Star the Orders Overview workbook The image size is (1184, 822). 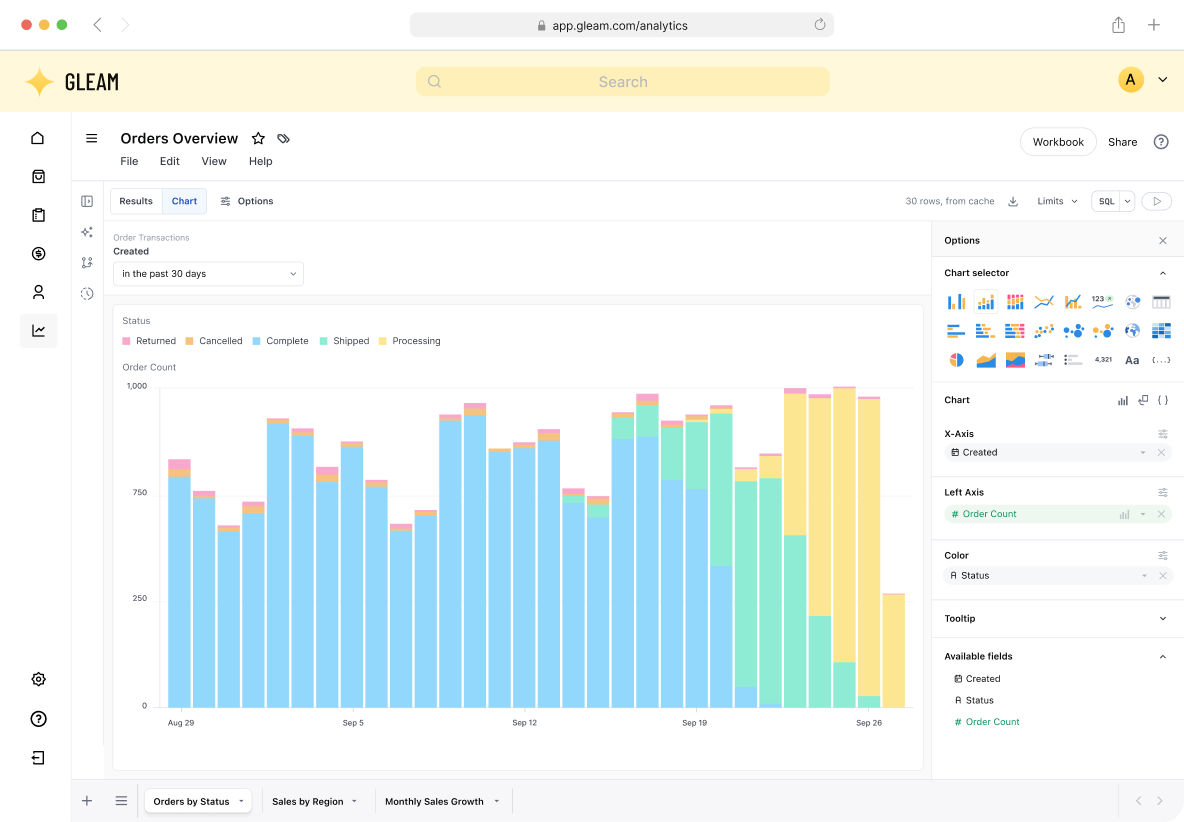[258, 139]
